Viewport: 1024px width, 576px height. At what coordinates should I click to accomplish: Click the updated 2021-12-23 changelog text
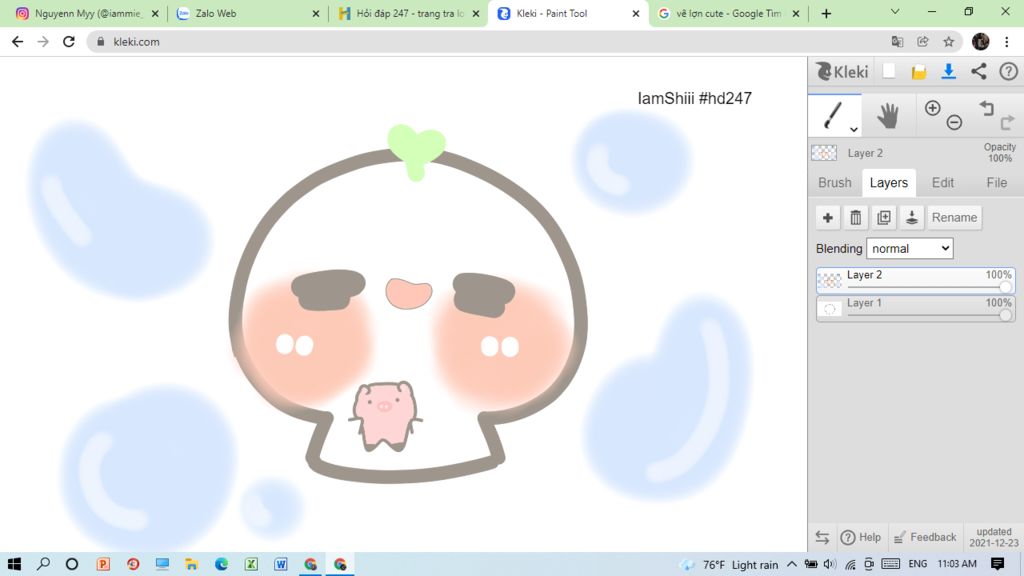994,537
